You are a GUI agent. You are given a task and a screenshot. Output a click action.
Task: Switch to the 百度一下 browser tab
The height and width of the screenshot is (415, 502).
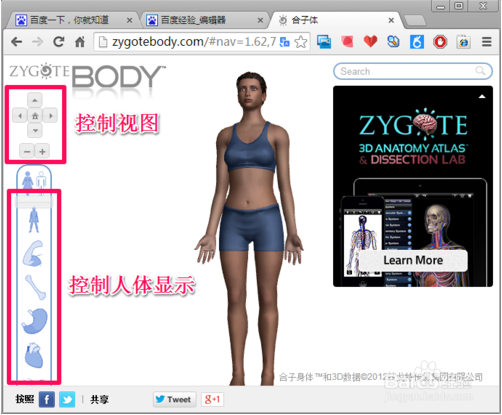pos(72,20)
